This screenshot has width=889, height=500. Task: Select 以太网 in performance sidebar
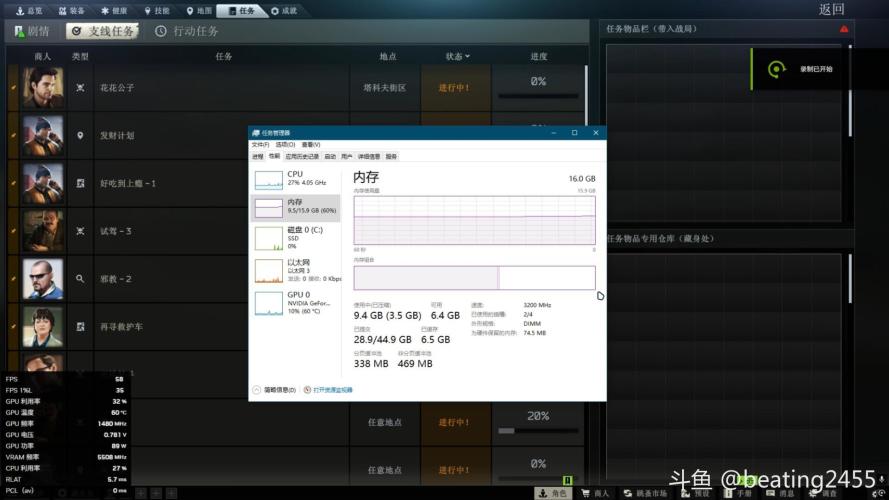(x=296, y=271)
